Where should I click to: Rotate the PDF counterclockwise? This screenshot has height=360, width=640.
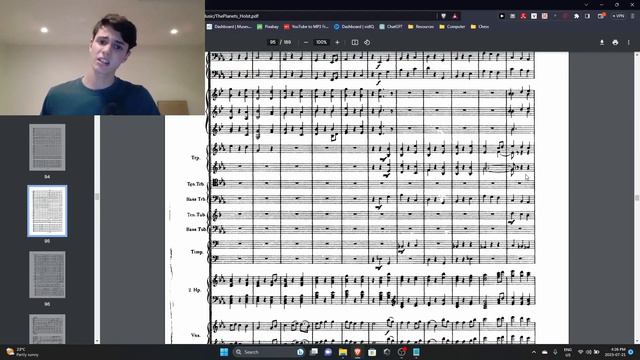coord(367,42)
